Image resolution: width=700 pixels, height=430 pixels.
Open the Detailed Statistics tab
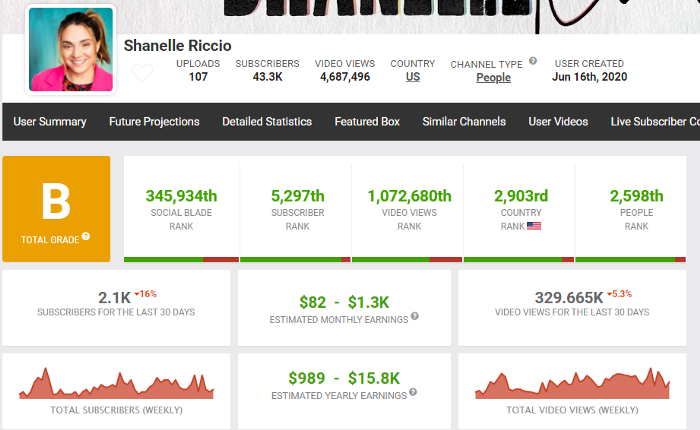pos(267,122)
